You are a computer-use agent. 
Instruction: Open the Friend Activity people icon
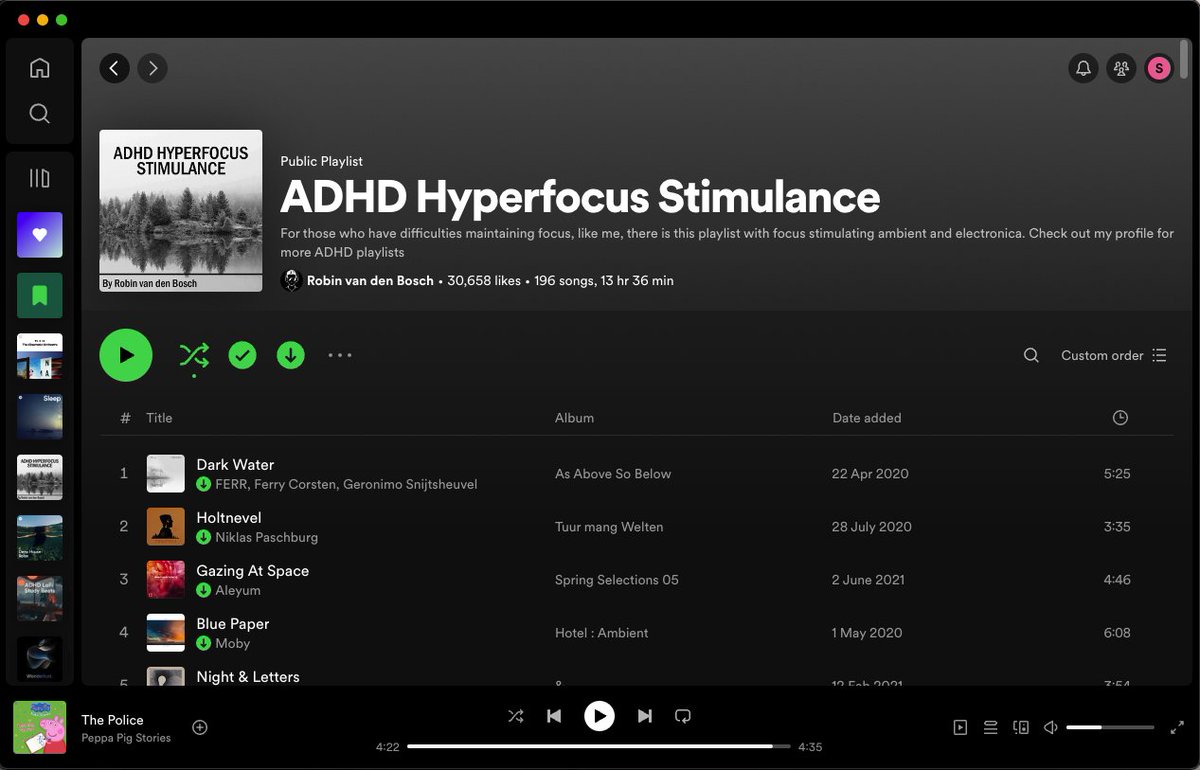pyautogui.click(x=1121, y=68)
